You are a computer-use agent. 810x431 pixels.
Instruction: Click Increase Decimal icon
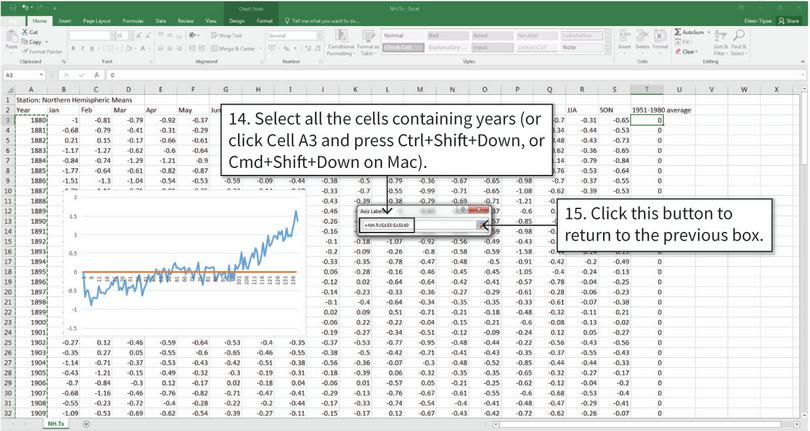click(307, 48)
